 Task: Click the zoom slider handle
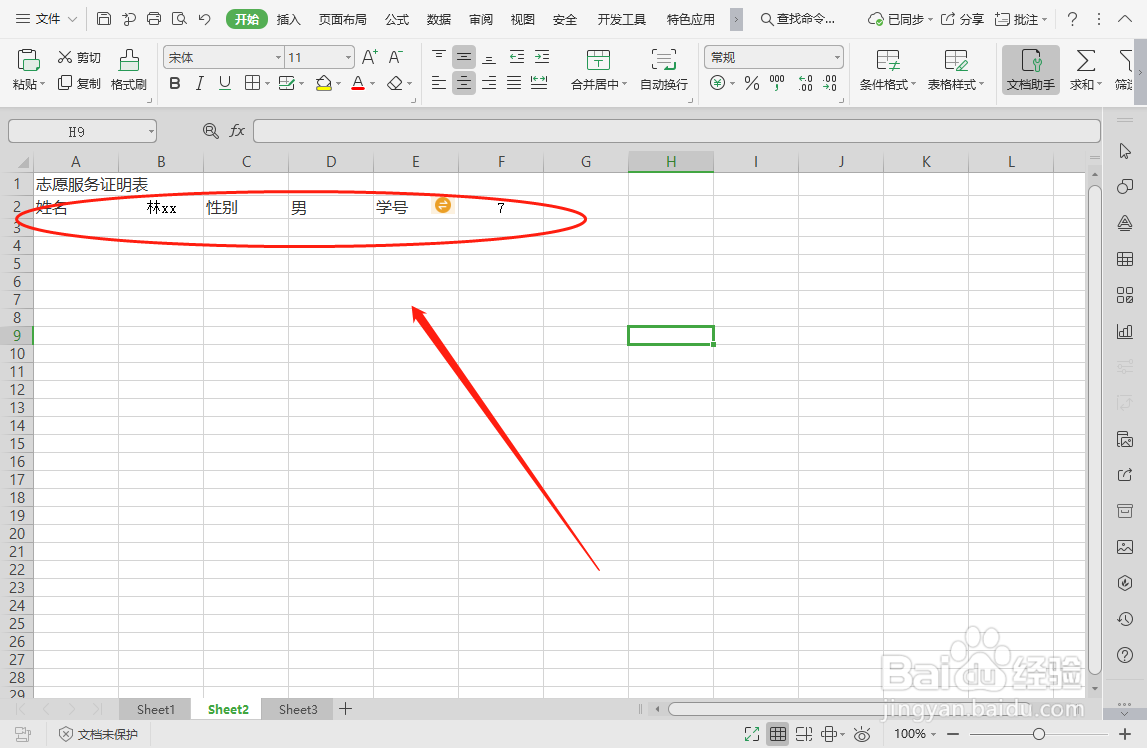coord(1039,734)
